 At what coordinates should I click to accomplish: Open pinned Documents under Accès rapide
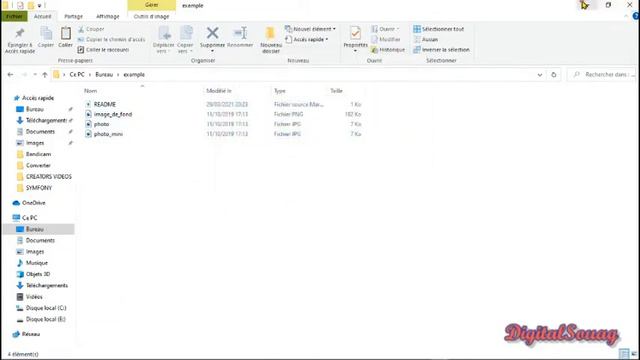pos(40,132)
